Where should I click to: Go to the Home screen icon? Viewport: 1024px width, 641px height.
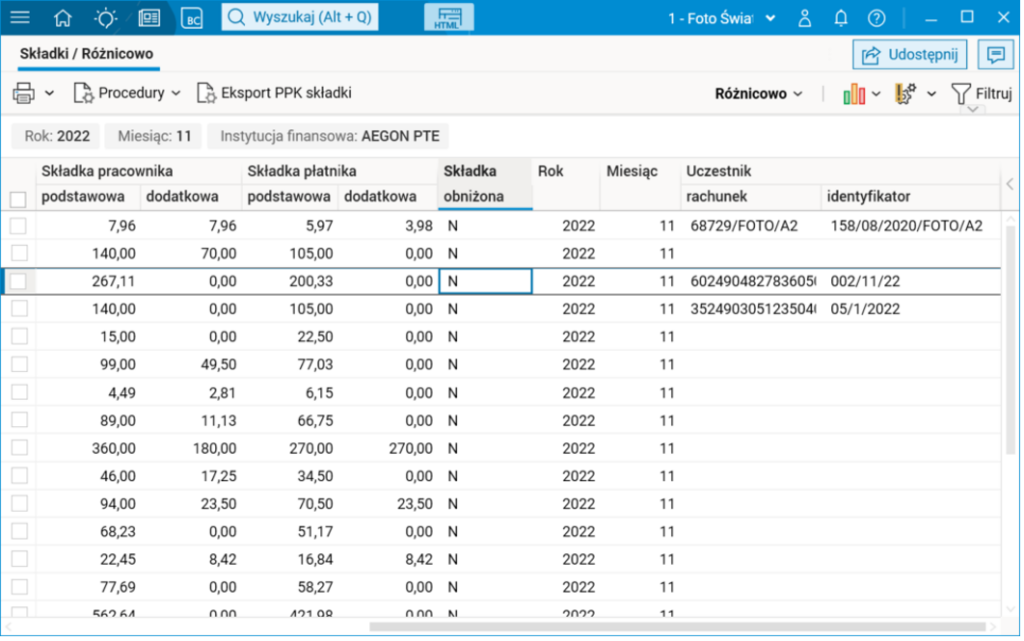[x=62, y=18]
